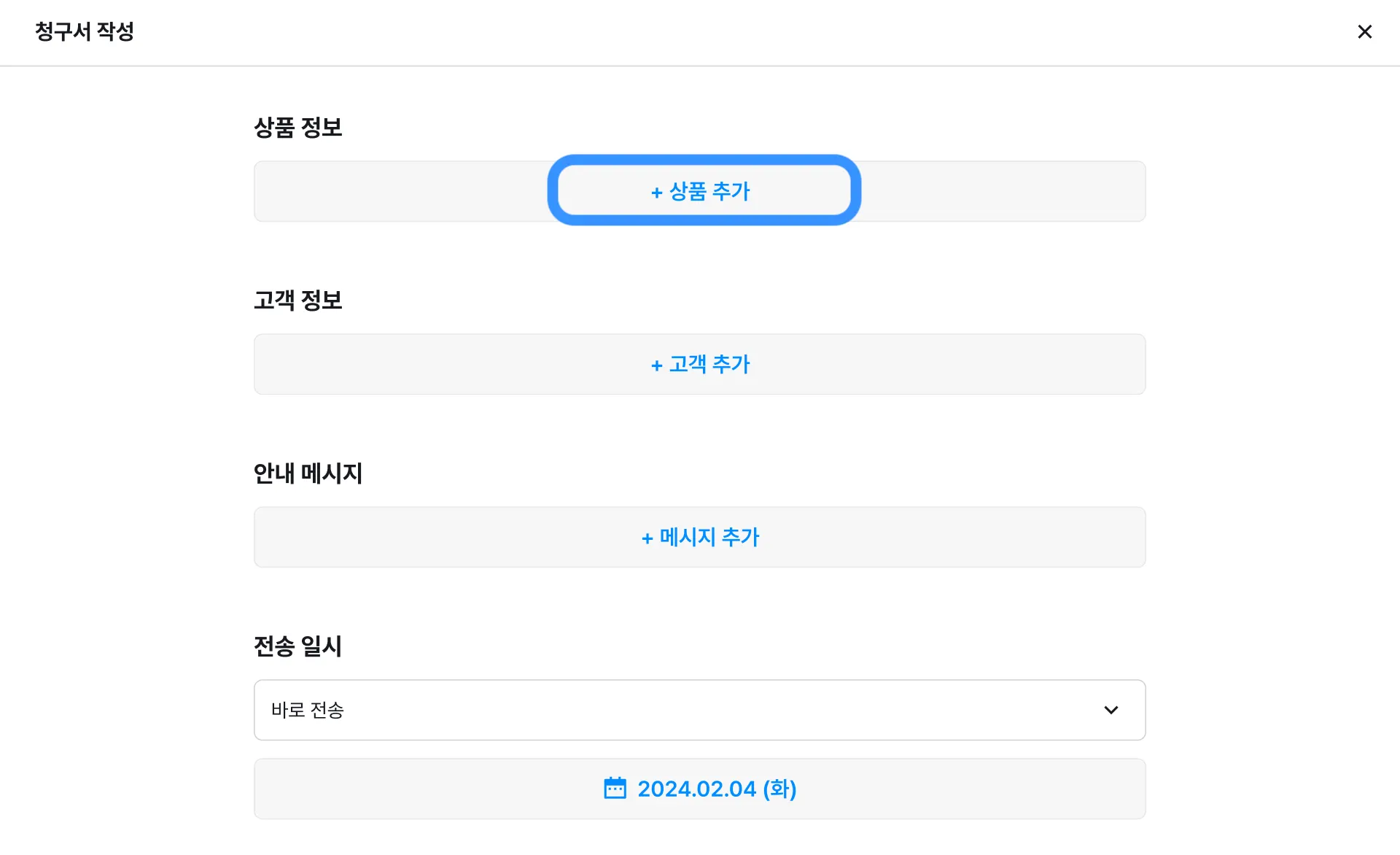The height and width of the screenshot is (855, 1400).
Task: Click the plus icon before 메시지 추가
Action: click(647, 538)
